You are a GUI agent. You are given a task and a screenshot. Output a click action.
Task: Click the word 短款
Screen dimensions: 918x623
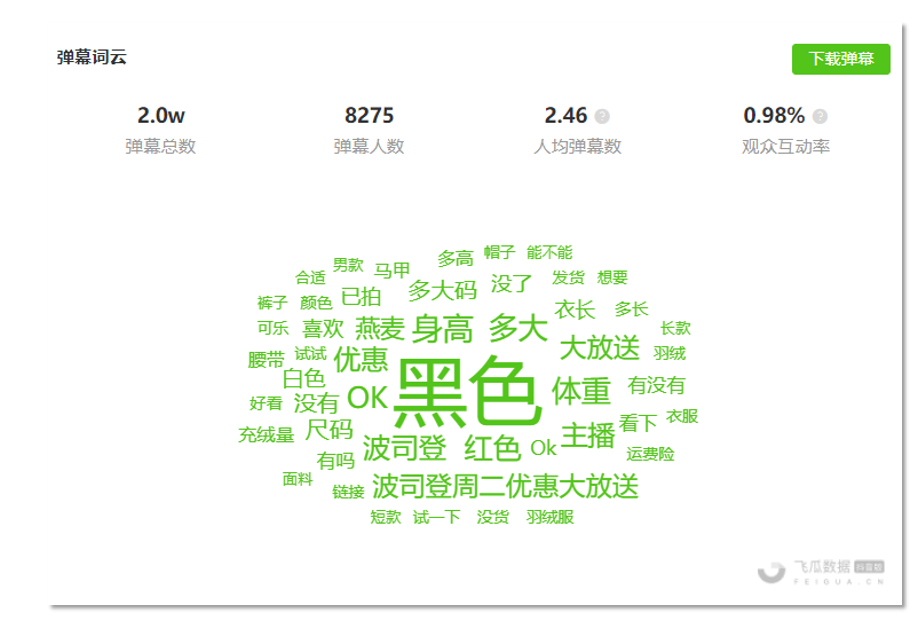[386, 517]
